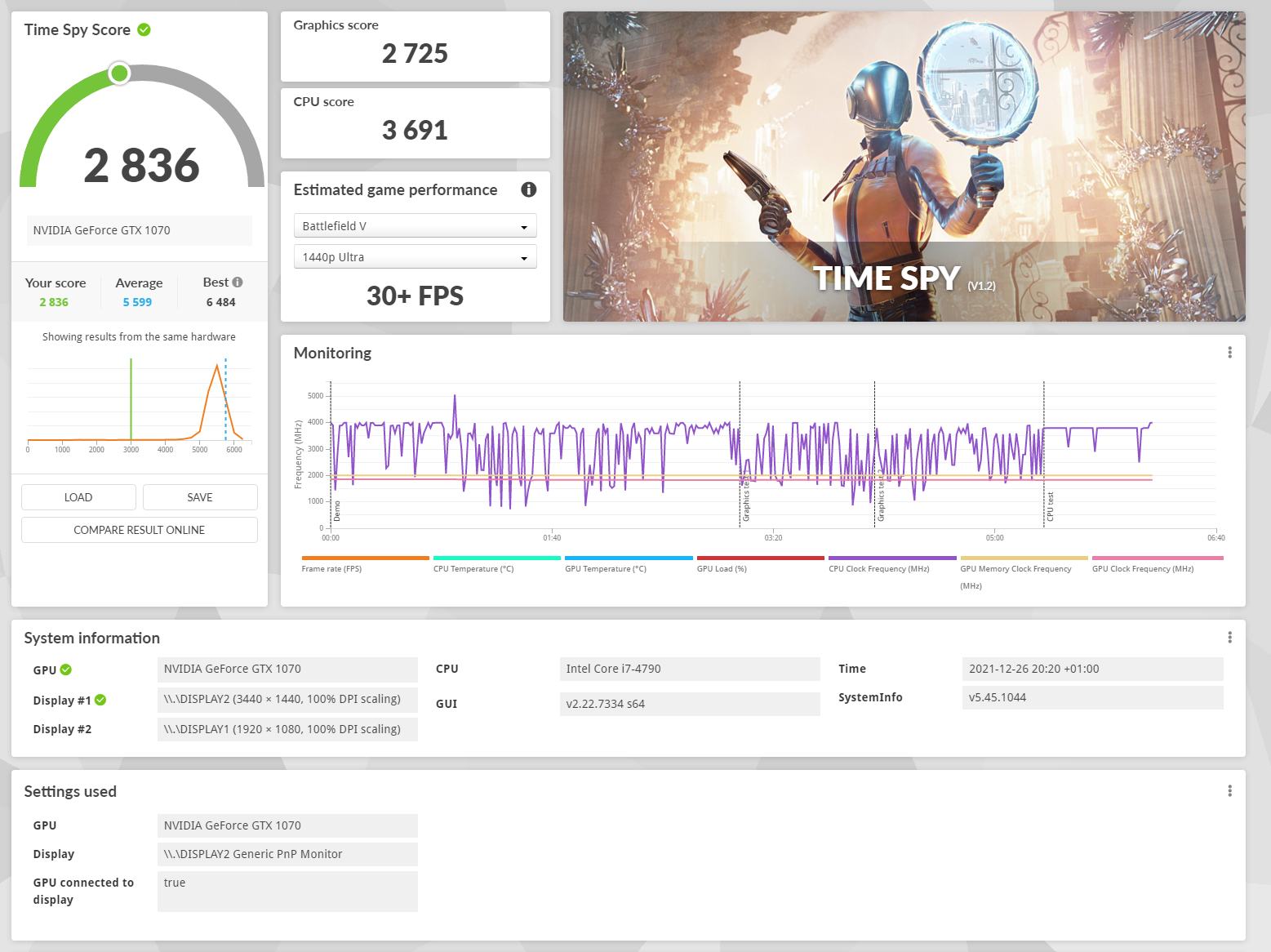Click the CPU score value 3 691
This screenshot has width=1271, height=952.
415,131
